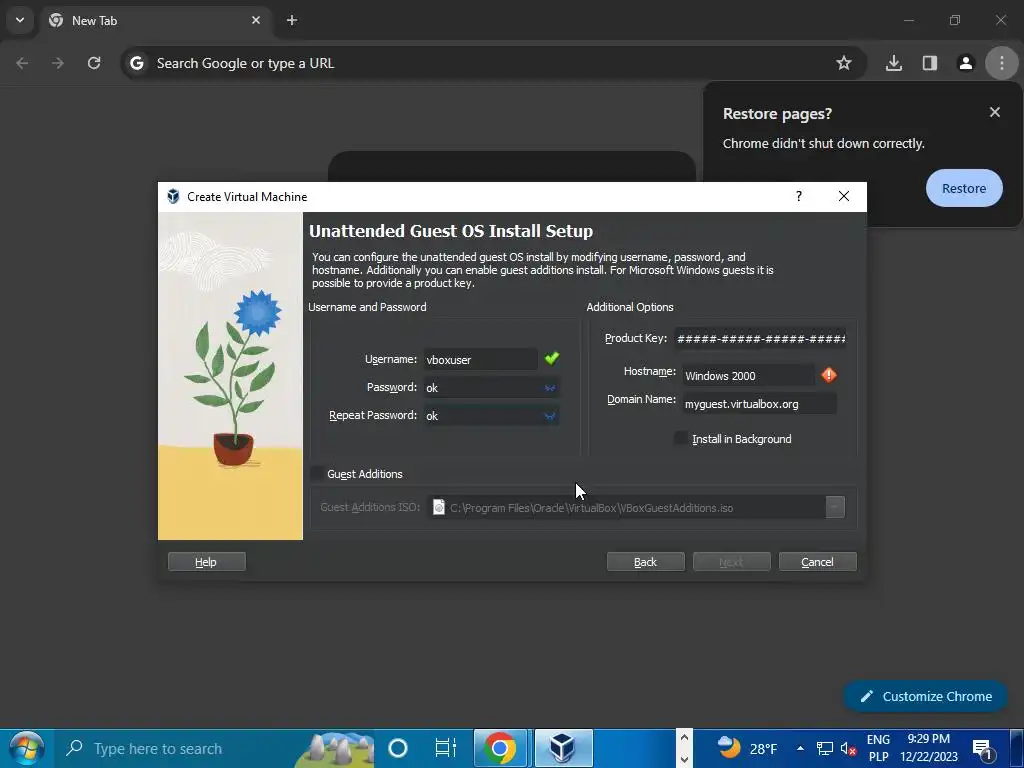Close the New Tab tab
1024x768 pixels.
coord(256,20)
